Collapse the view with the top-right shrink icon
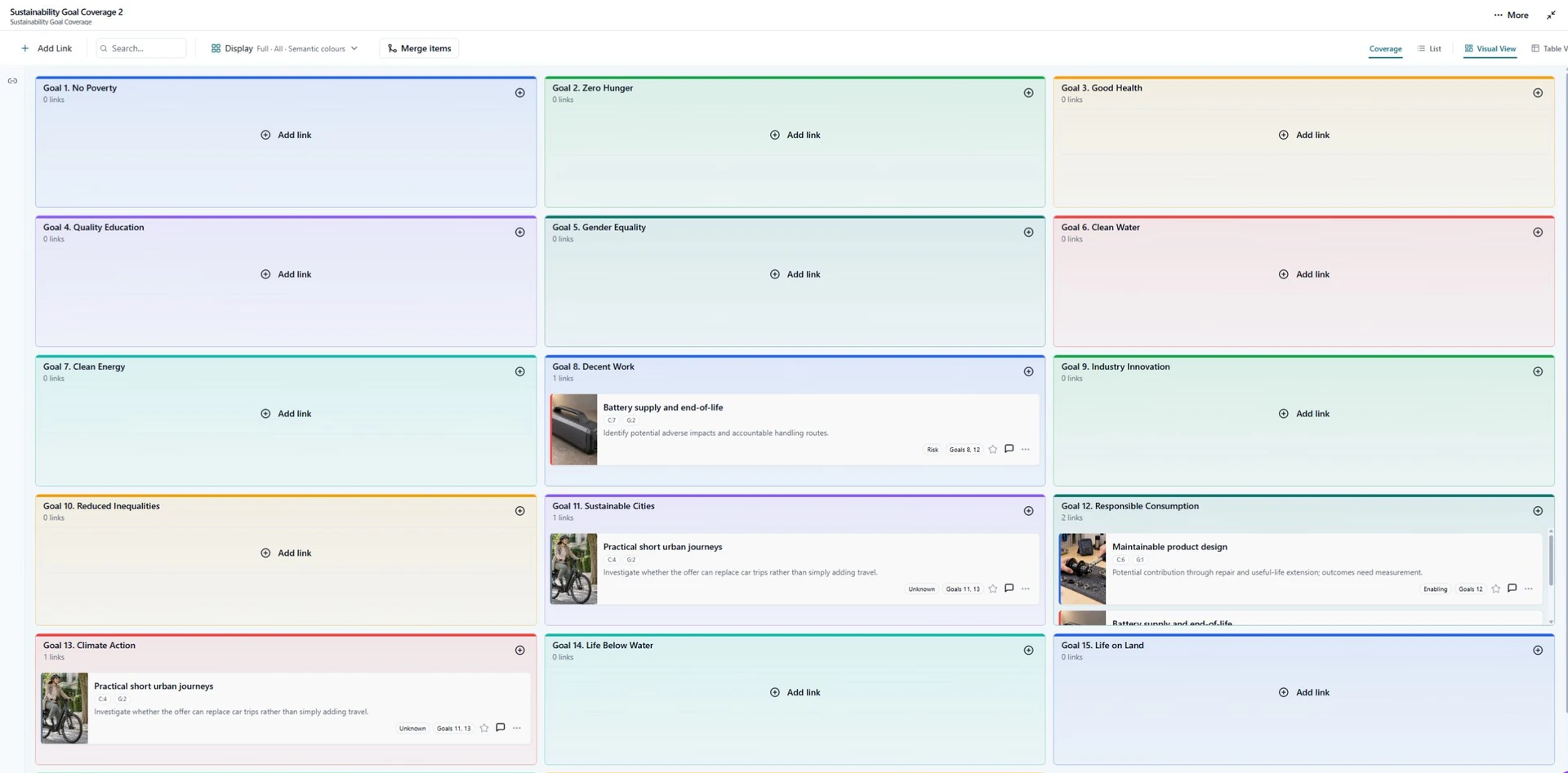Viewport: 1568px width, 773px height. pyautogui.click(x=1551, y=15)
